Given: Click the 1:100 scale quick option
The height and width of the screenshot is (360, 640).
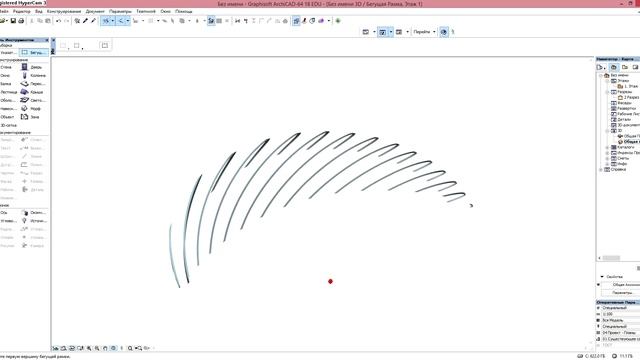Looking at the screenshot, I should (620, 314).
